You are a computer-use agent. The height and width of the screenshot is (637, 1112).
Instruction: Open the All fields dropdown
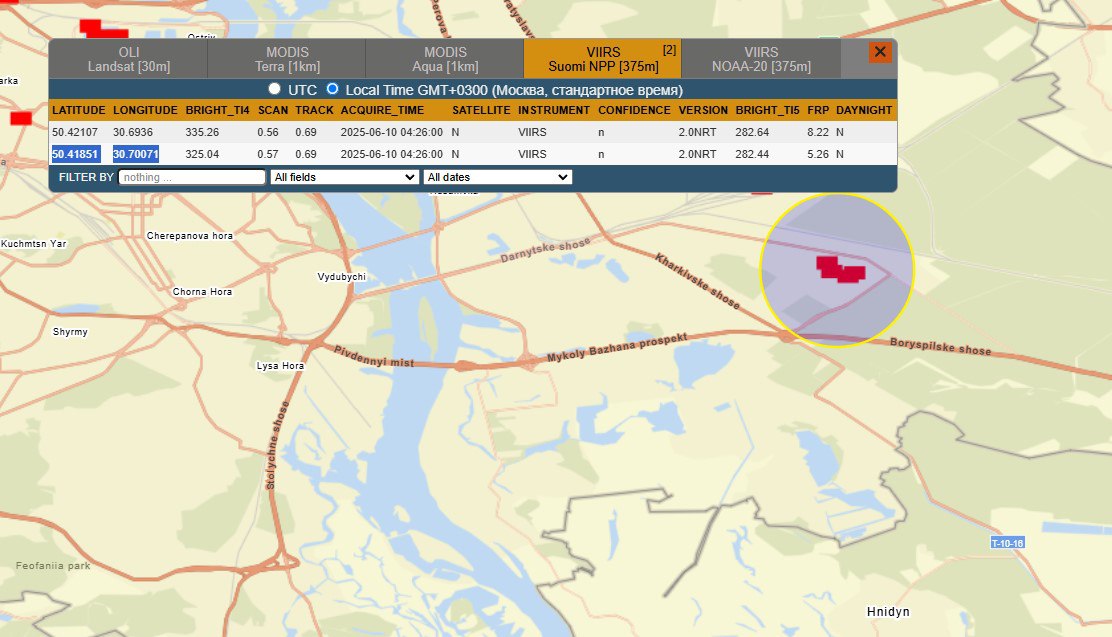pos(344,177)
